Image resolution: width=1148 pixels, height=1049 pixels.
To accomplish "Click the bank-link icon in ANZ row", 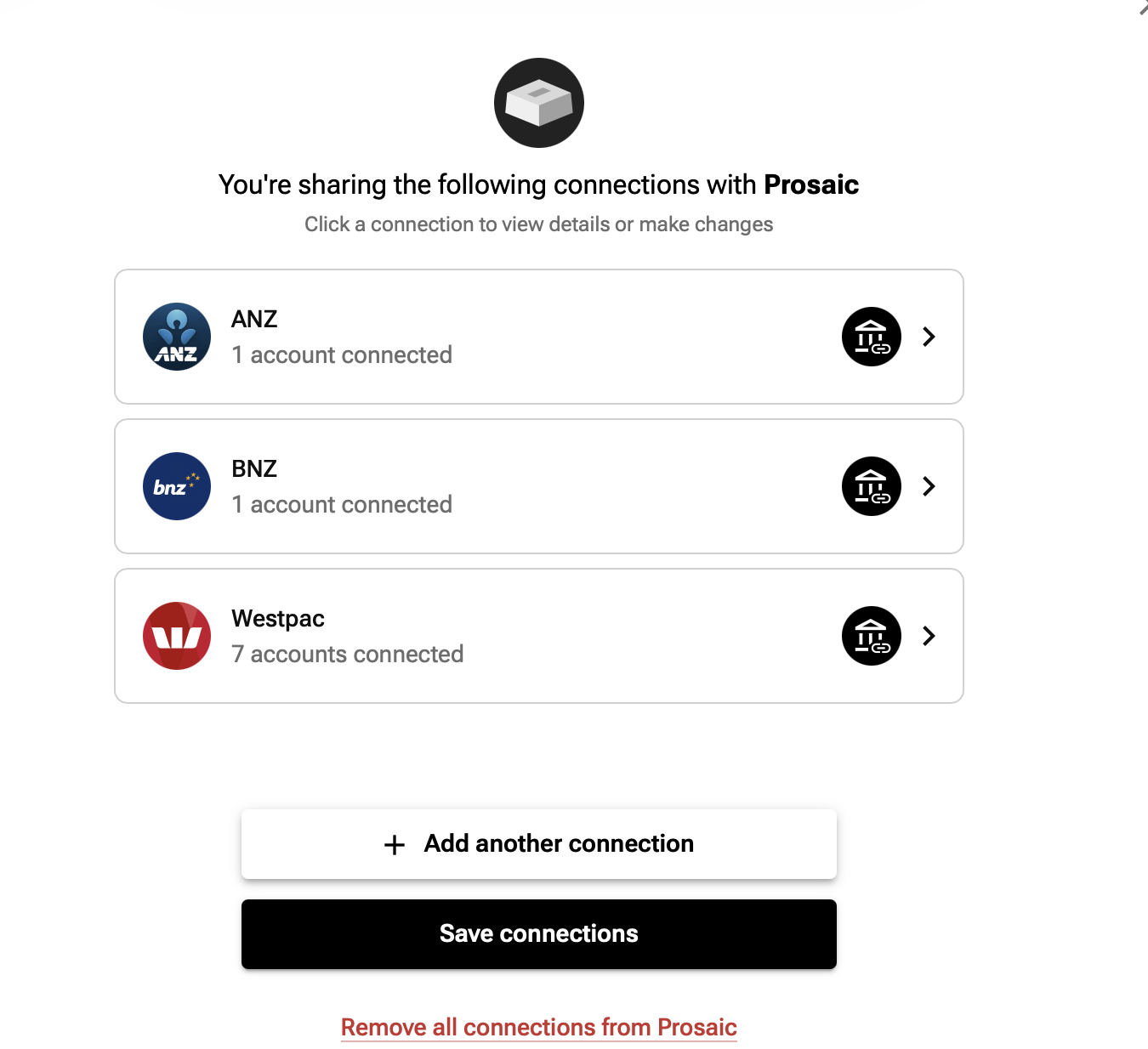I will (872, 337).
